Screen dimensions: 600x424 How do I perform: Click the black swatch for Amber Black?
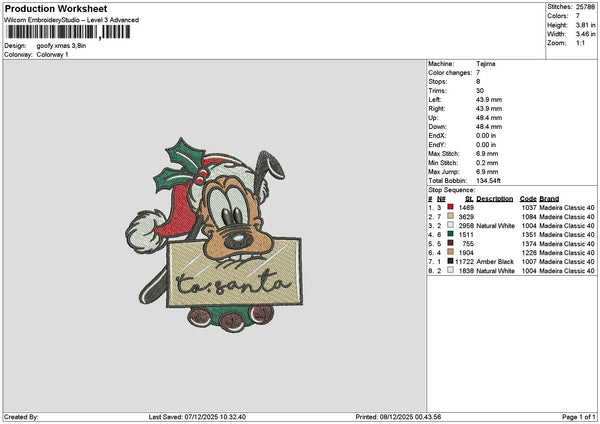(450, 261)
